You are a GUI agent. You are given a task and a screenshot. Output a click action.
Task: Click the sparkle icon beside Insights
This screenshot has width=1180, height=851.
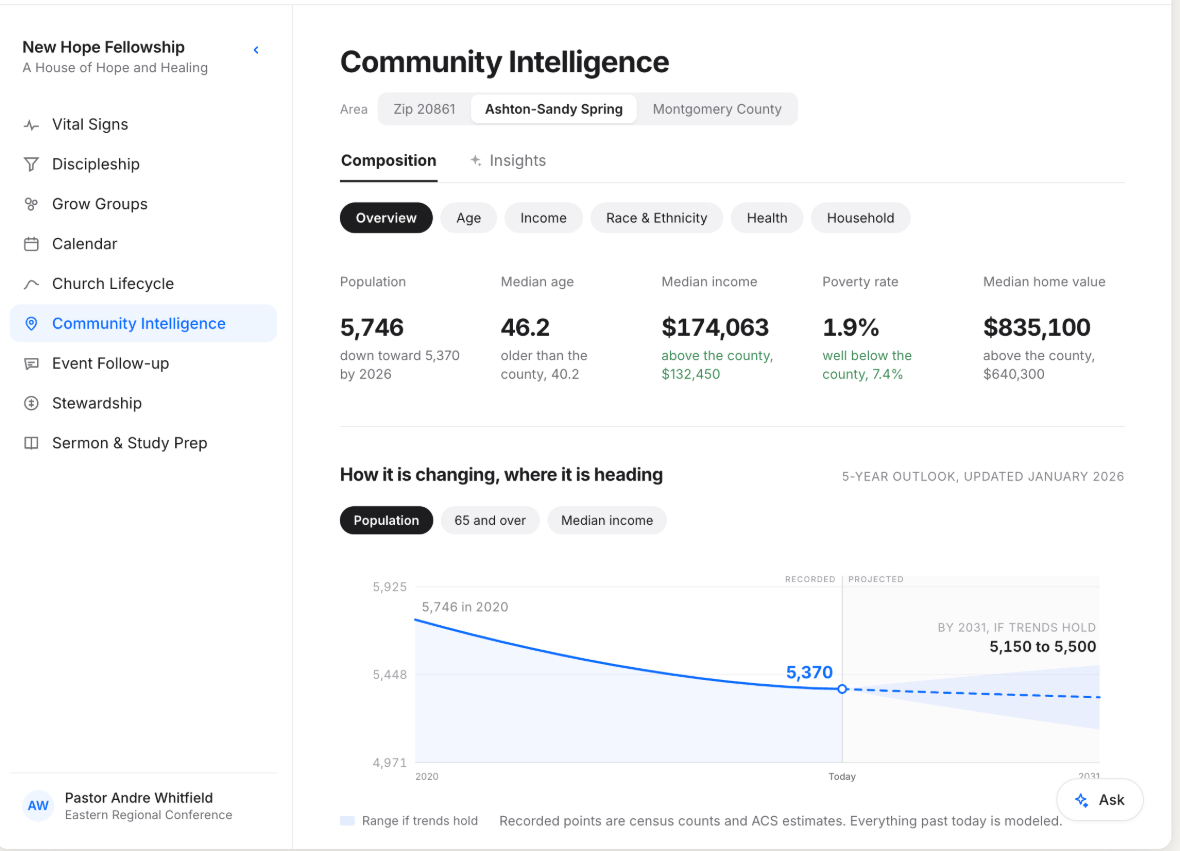tap(476, 160)
